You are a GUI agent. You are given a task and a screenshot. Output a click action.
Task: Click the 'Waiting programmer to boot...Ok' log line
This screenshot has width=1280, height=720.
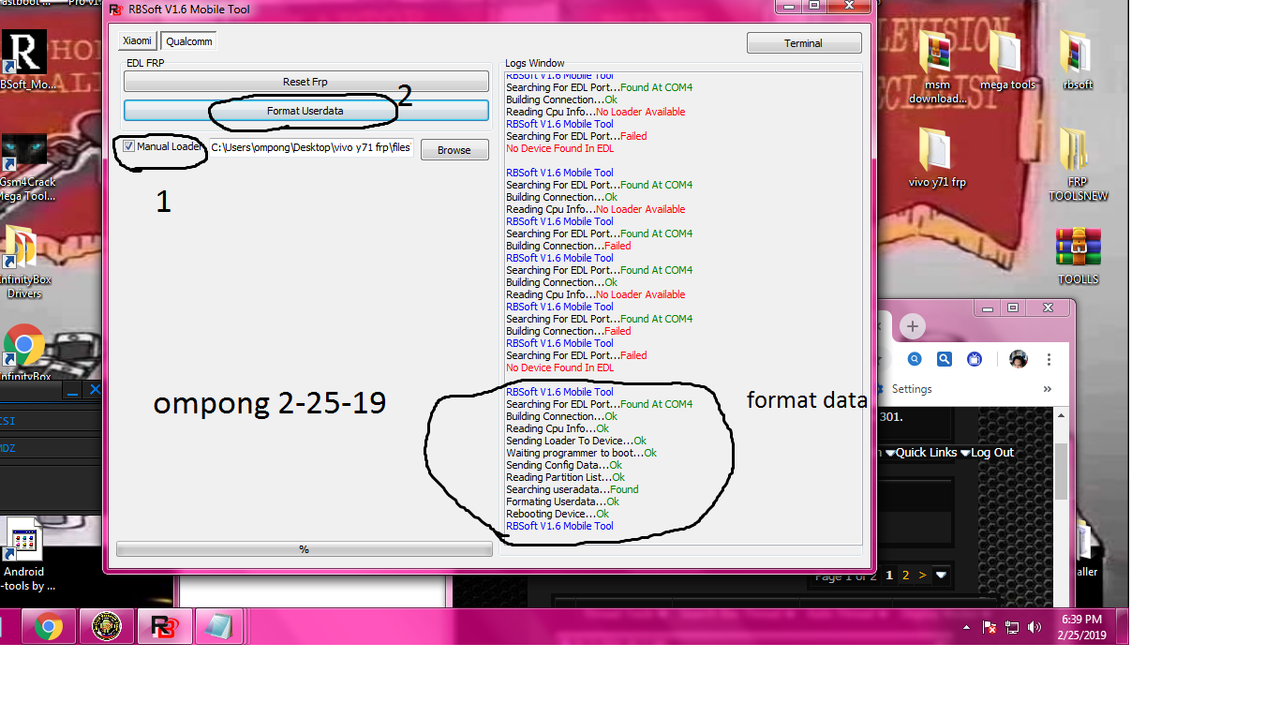coord(581,453)
